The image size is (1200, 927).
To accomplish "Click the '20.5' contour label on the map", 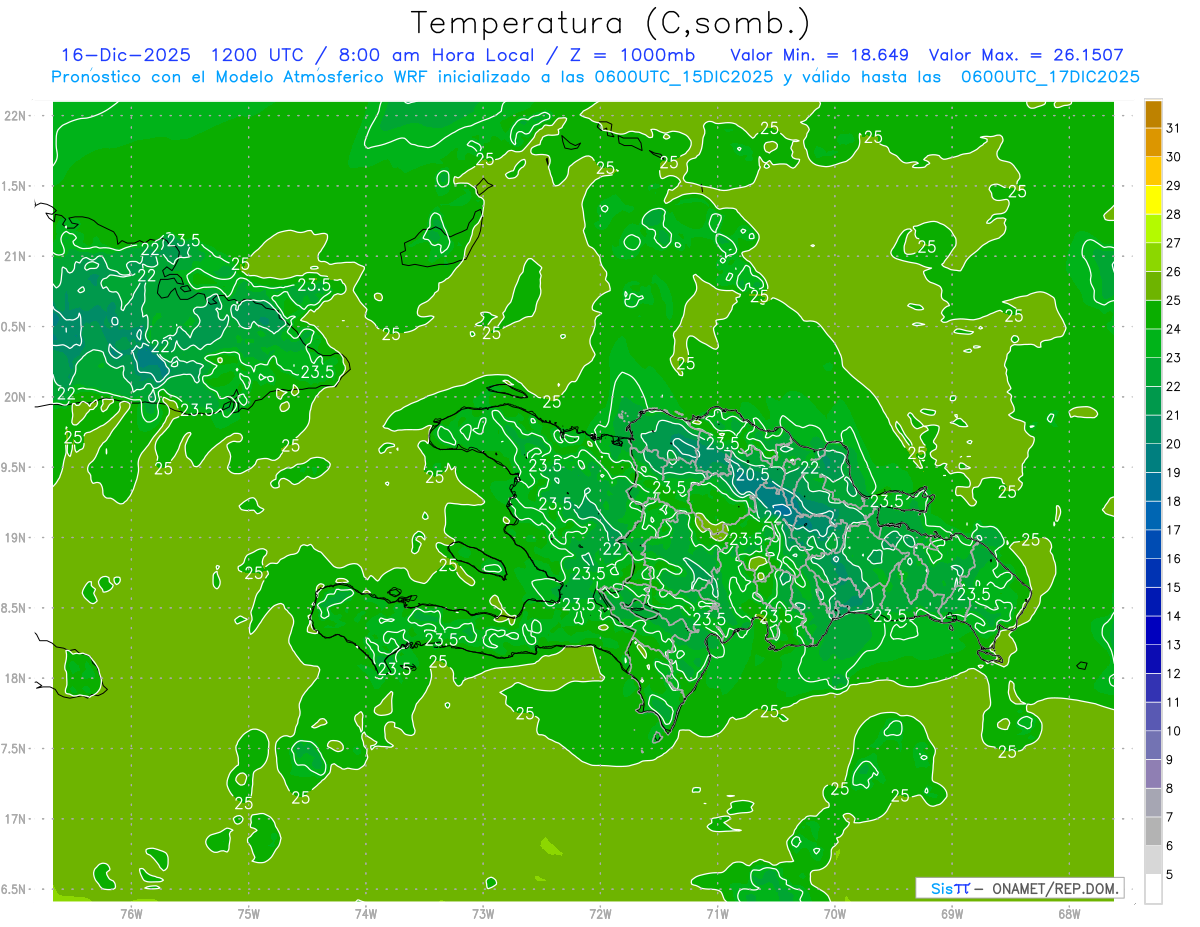I will coord(752,474).
